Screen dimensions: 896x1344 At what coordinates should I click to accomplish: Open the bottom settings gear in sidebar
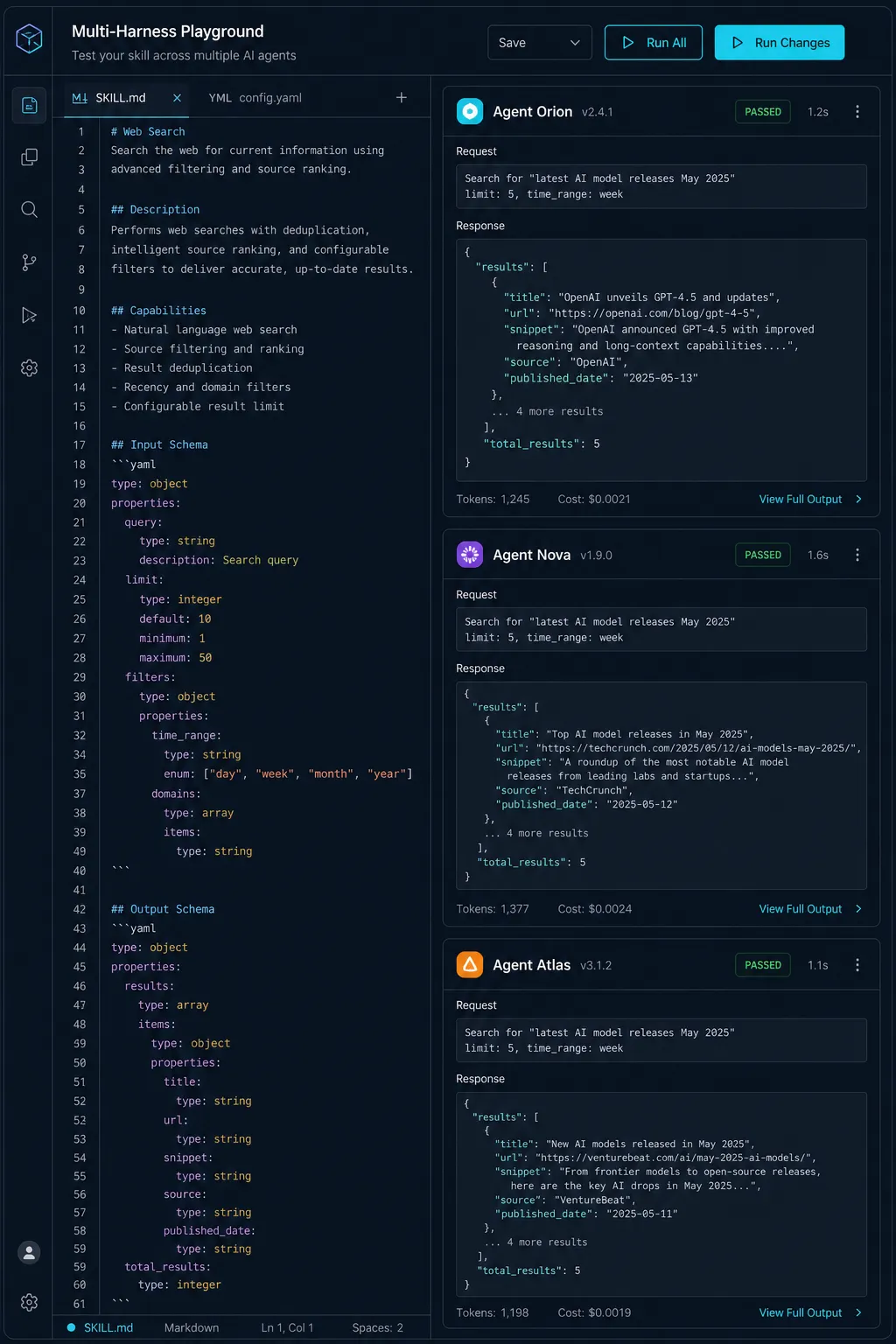29,1302
